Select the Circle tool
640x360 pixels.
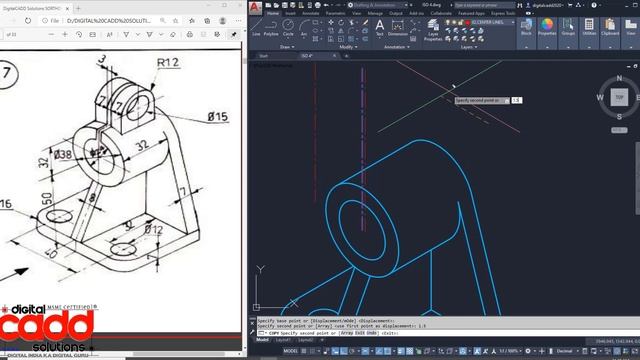click(288, 28)
